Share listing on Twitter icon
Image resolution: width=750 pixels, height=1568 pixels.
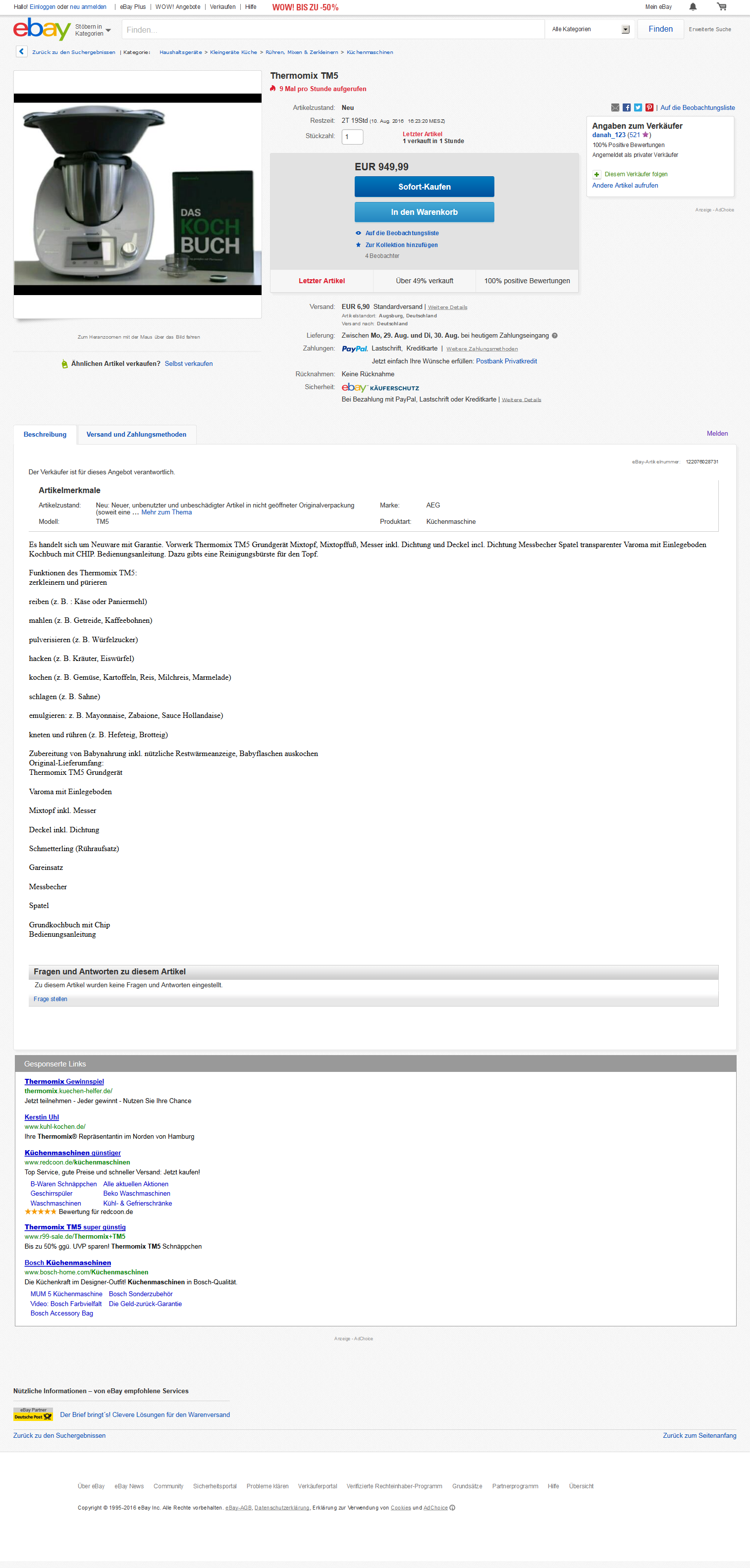coord(638,108)
